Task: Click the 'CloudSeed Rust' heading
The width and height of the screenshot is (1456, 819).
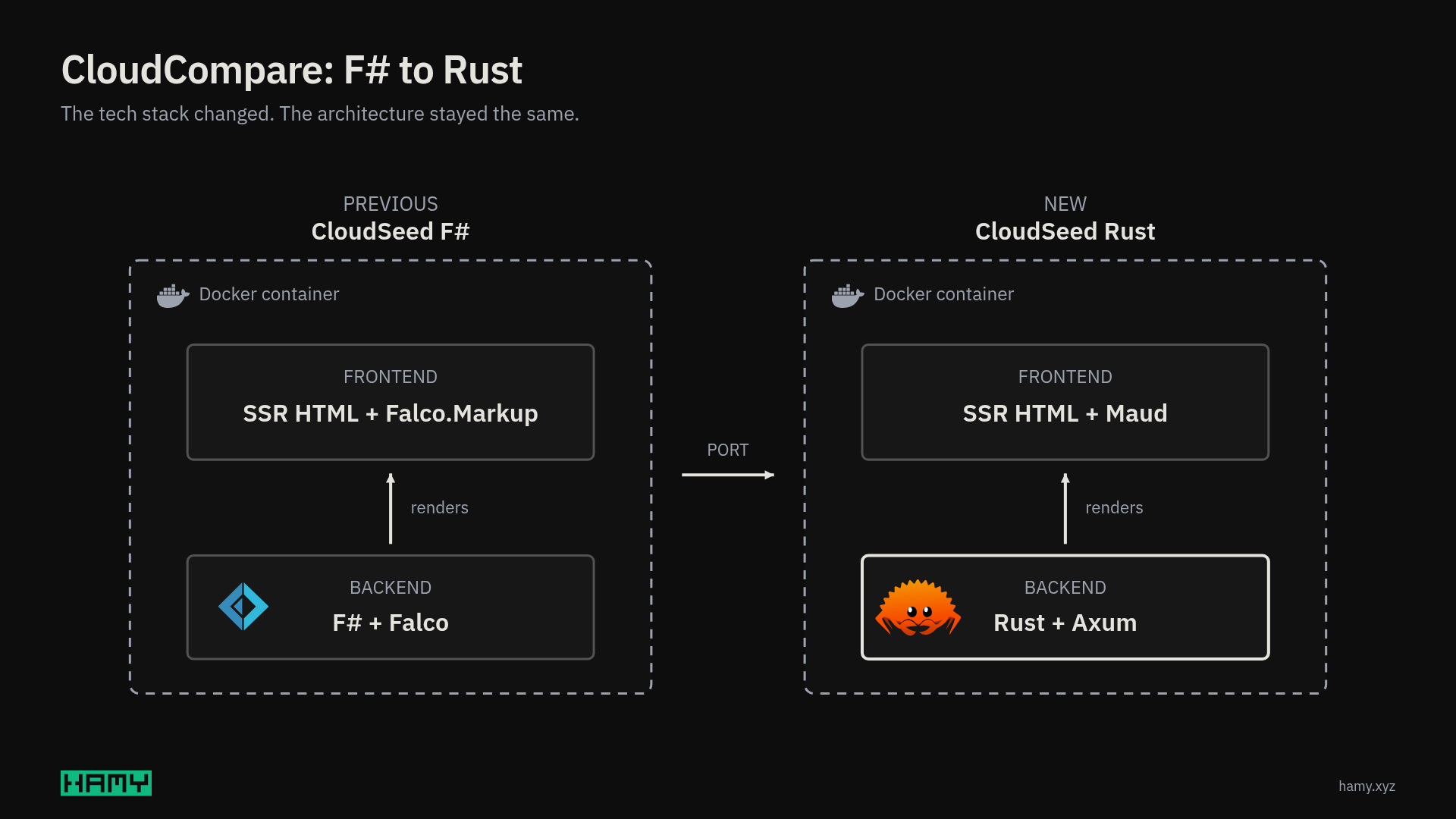Action: (1065, 231)
